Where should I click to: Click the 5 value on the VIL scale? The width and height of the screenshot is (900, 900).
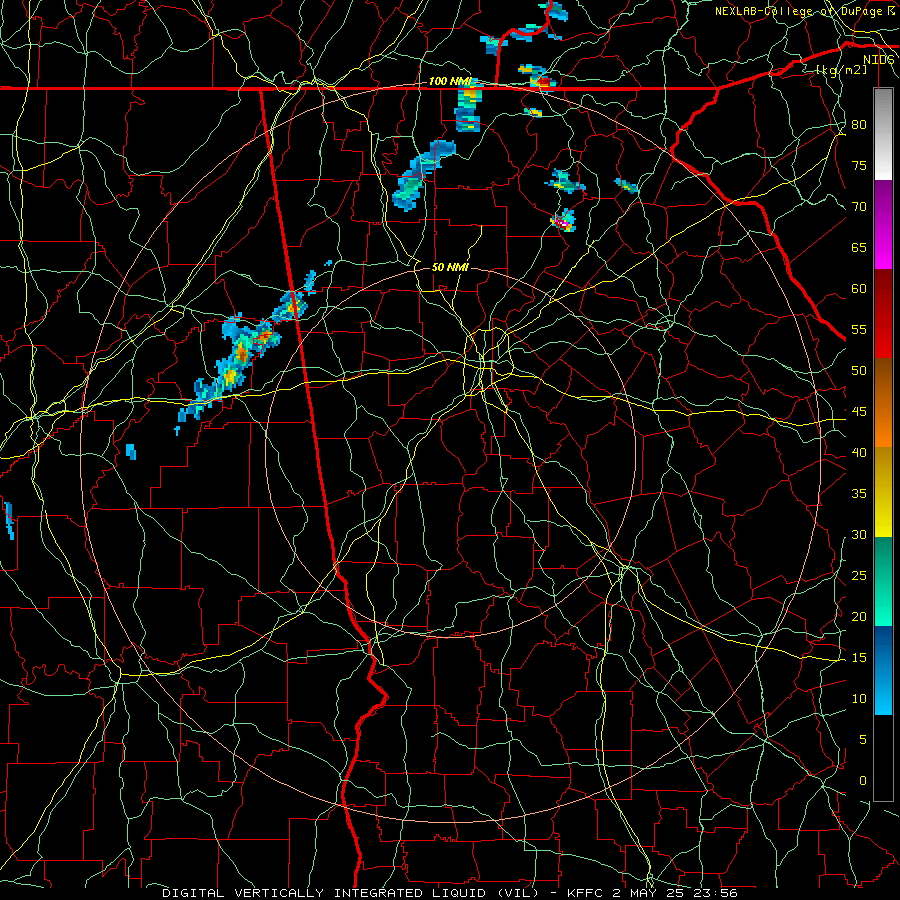point(863,740)
